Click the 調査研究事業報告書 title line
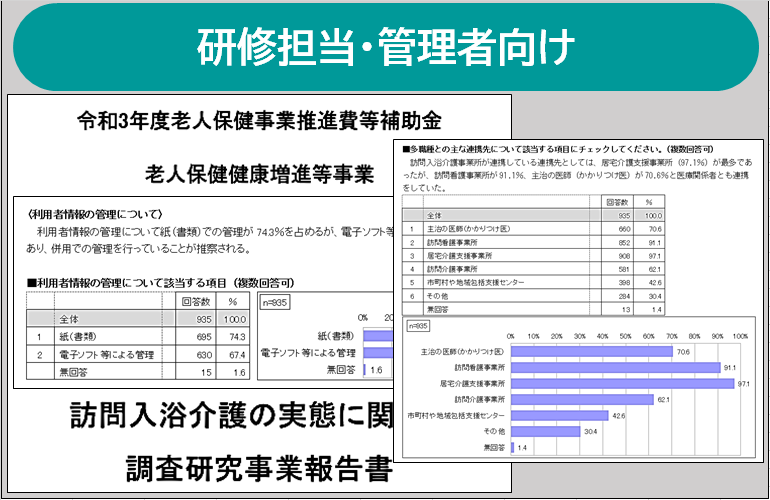The image size is (770, 500). (259, 467)
